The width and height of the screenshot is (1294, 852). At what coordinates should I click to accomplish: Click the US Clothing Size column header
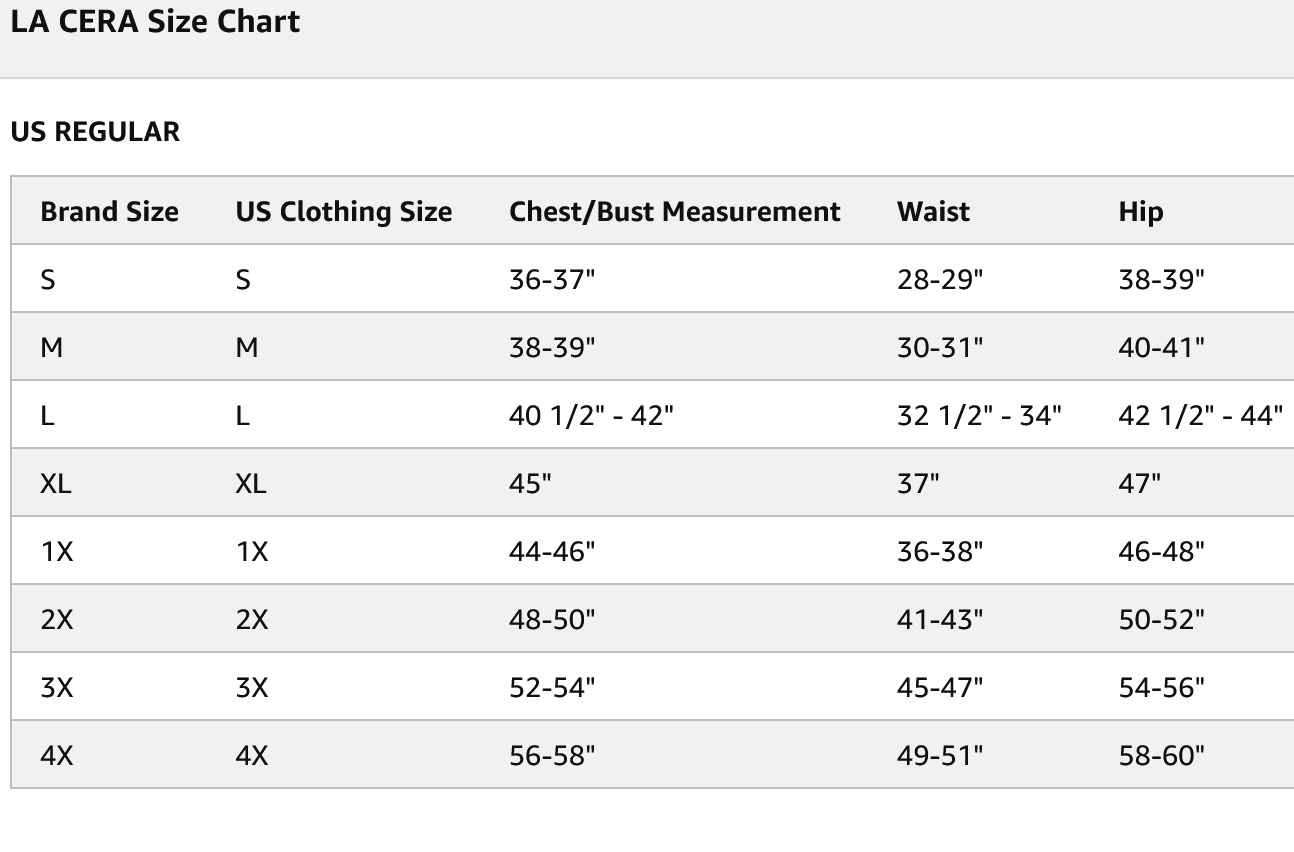click(x=344, y=212)
